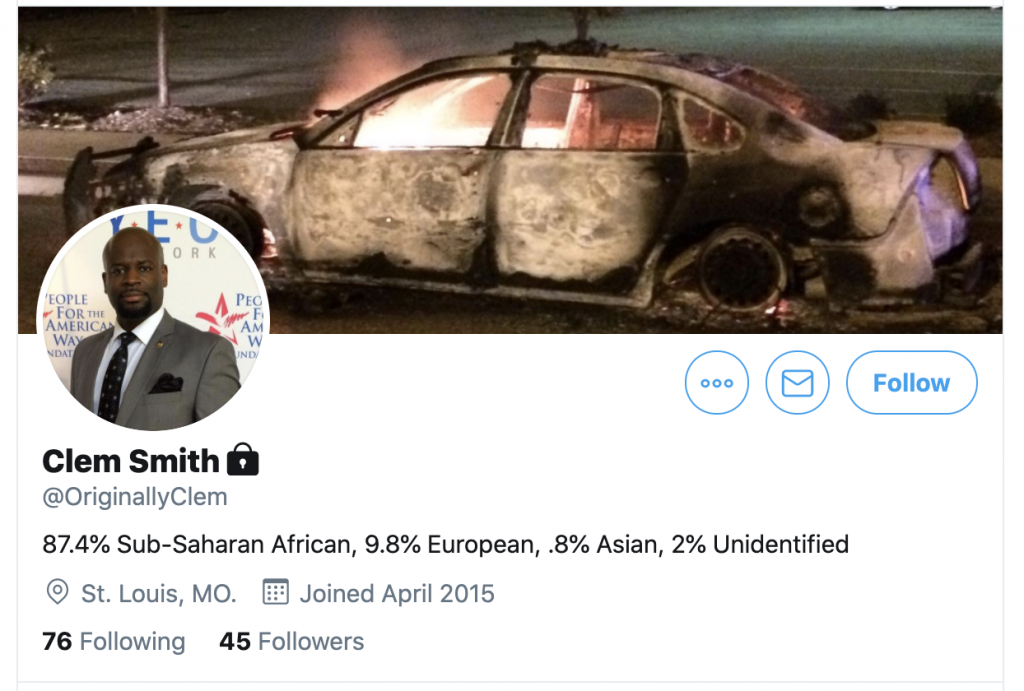The height and width of the screenshot is (691, 1024).
Task: Open the 76 Following list
Action: pyautogui.click(x=114, y=641)
